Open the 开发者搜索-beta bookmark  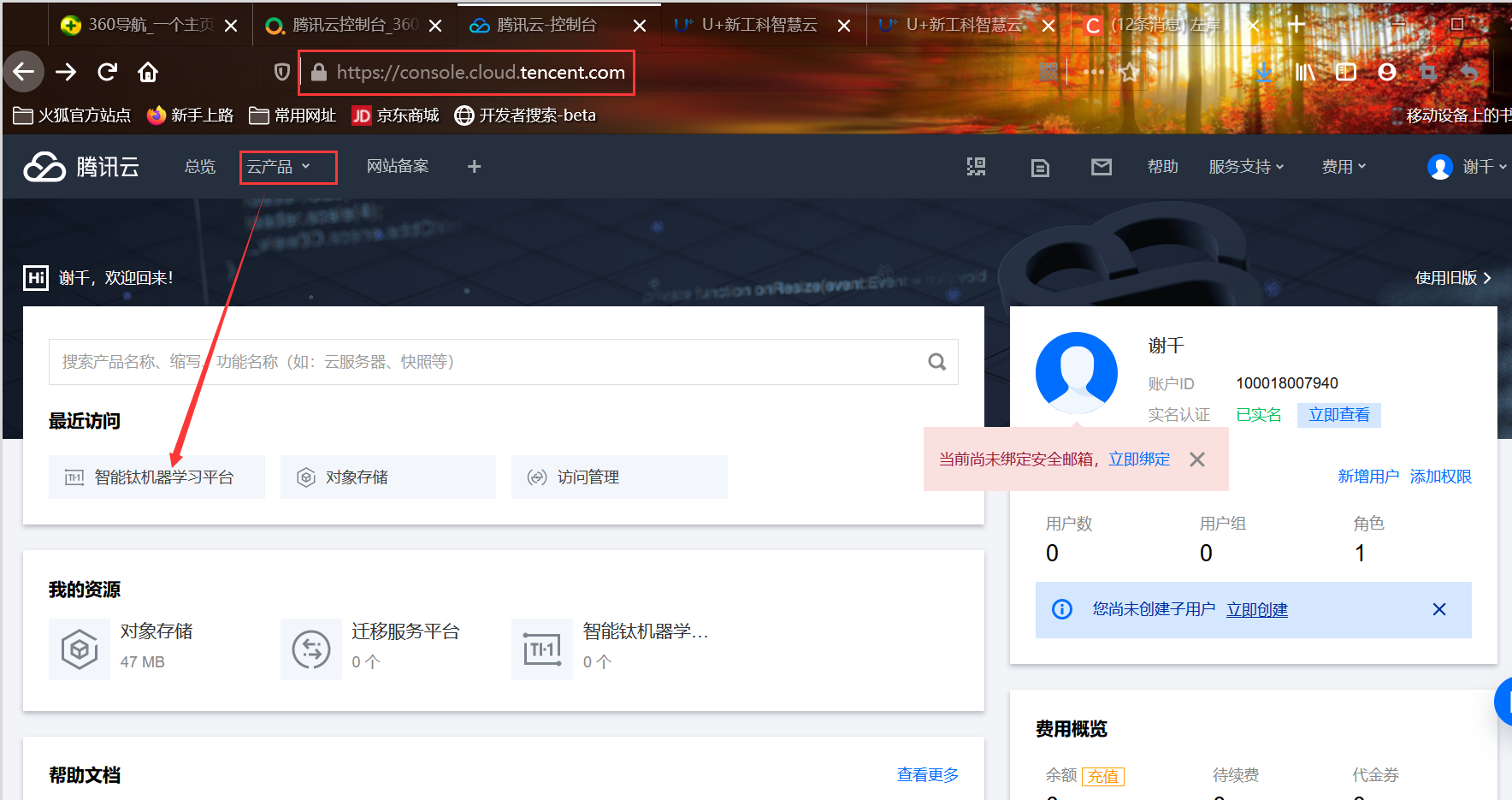pyautogui.click(x=525, y=116)
